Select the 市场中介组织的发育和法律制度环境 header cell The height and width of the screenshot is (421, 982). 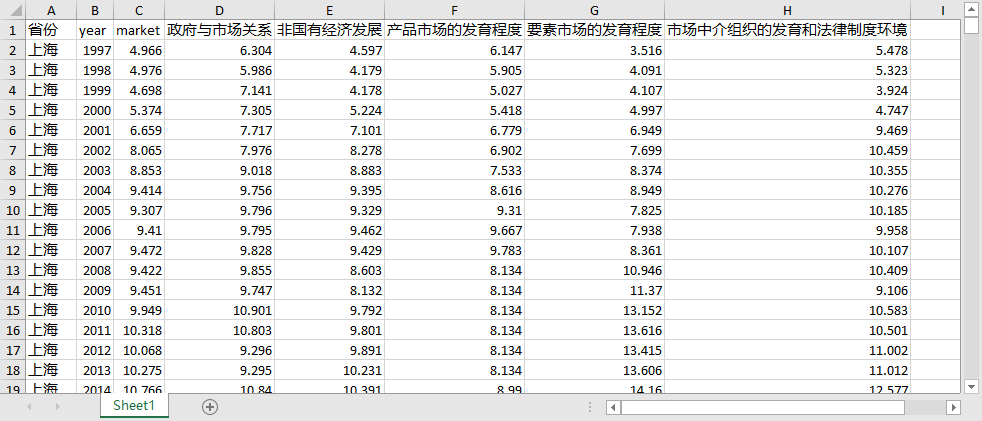pyautogui.click(x=788, y=29)
